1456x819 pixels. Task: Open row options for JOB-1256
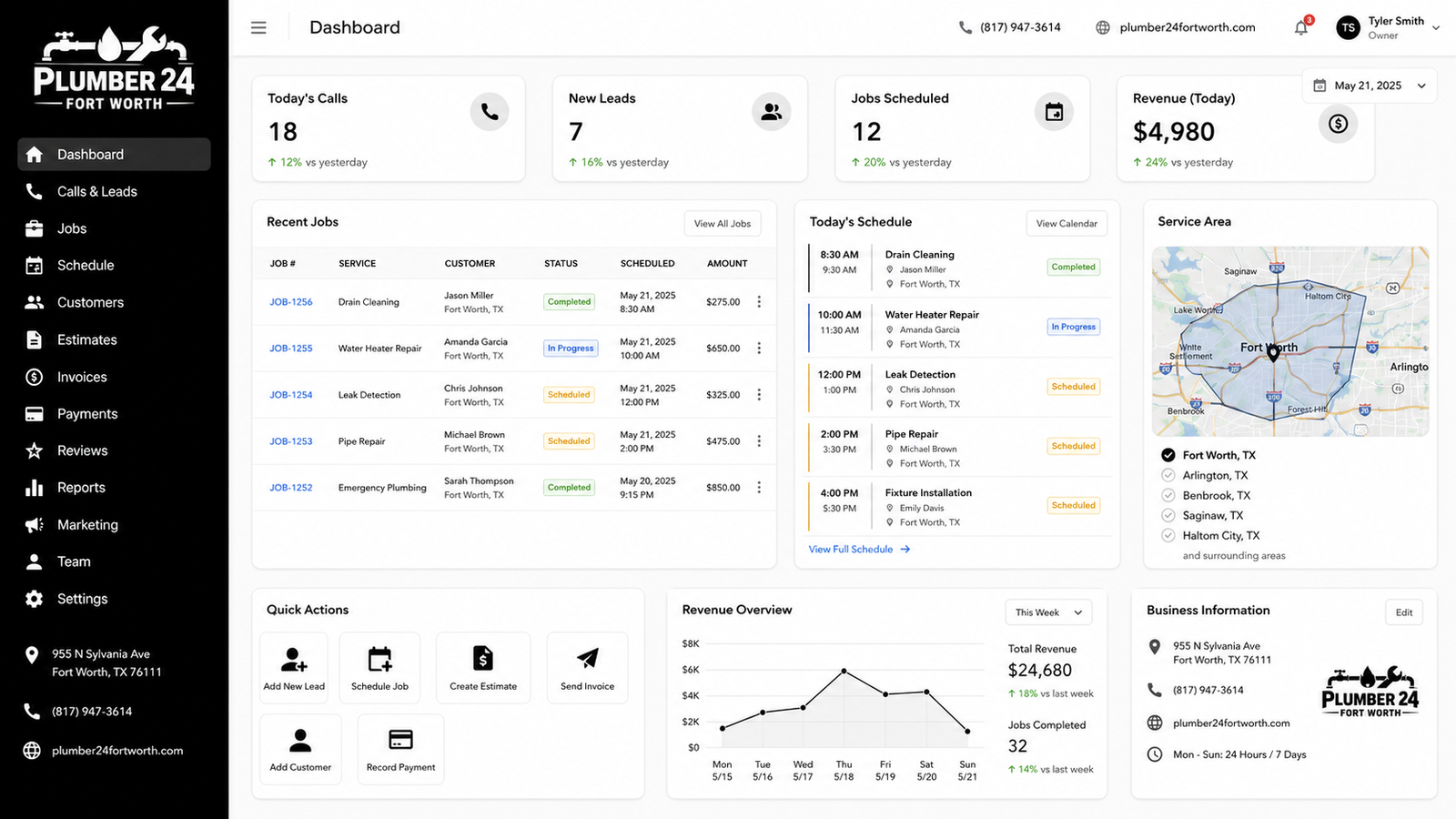tap(759, 302)
